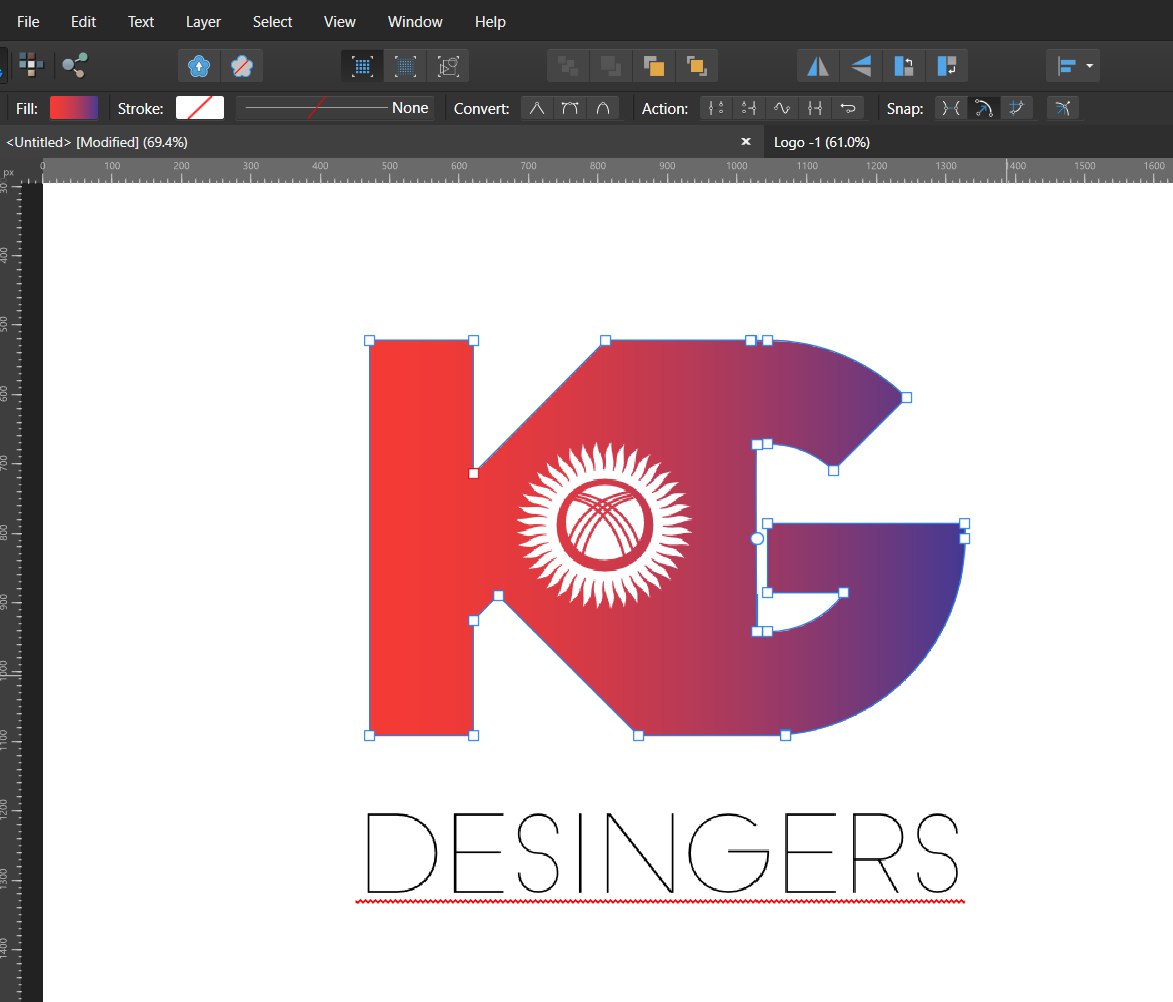Flip the selection vertically
This screenshot has width=1173, height=1002.
tap(861, 66)
